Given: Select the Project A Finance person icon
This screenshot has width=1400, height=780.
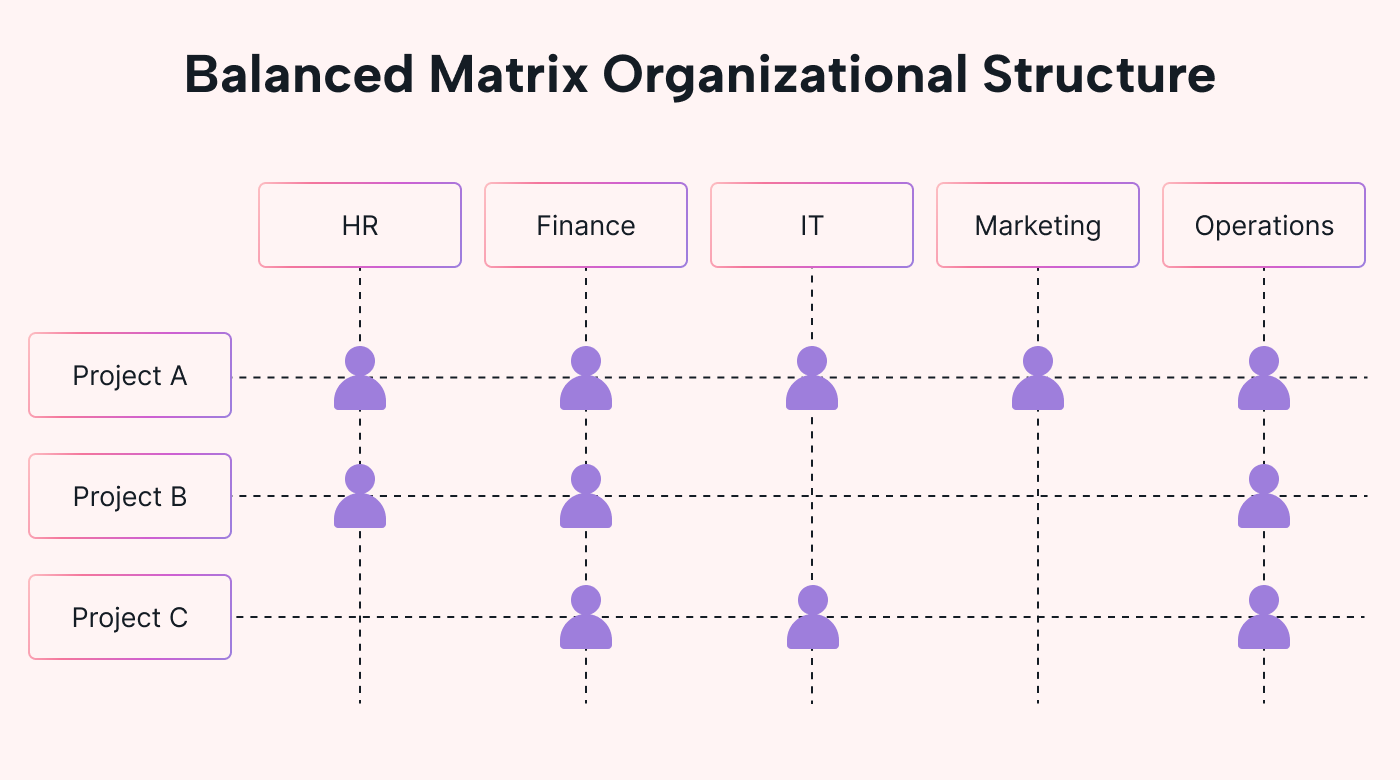Looking at the screenshot, I should (586, 379).
